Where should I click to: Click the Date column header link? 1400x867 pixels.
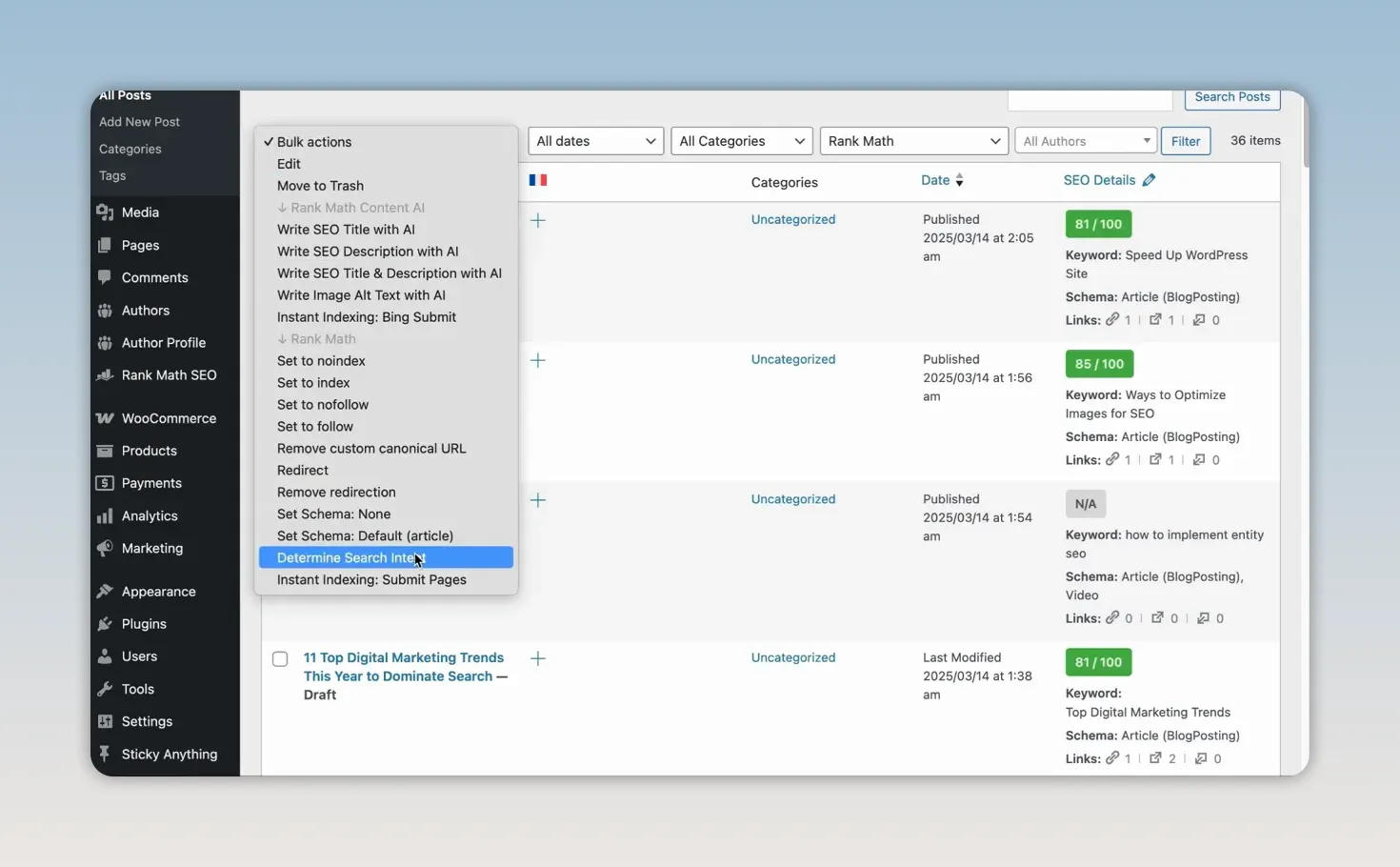[935, 180]
